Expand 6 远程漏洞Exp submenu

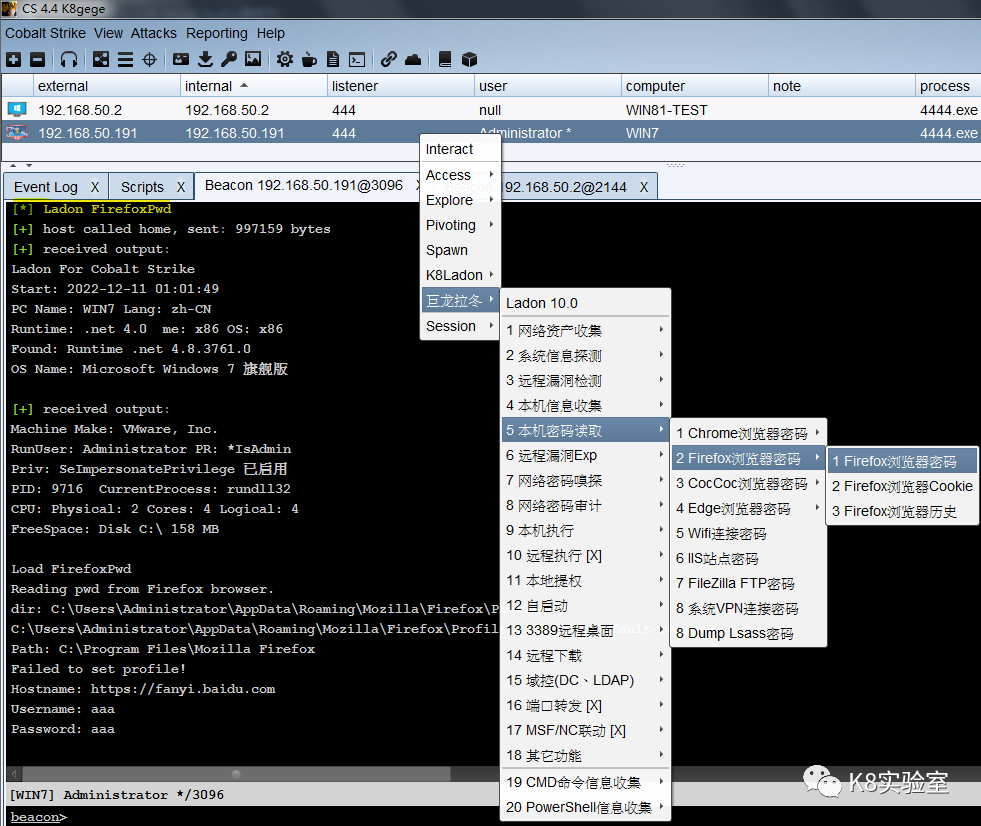tap(585, 456)
